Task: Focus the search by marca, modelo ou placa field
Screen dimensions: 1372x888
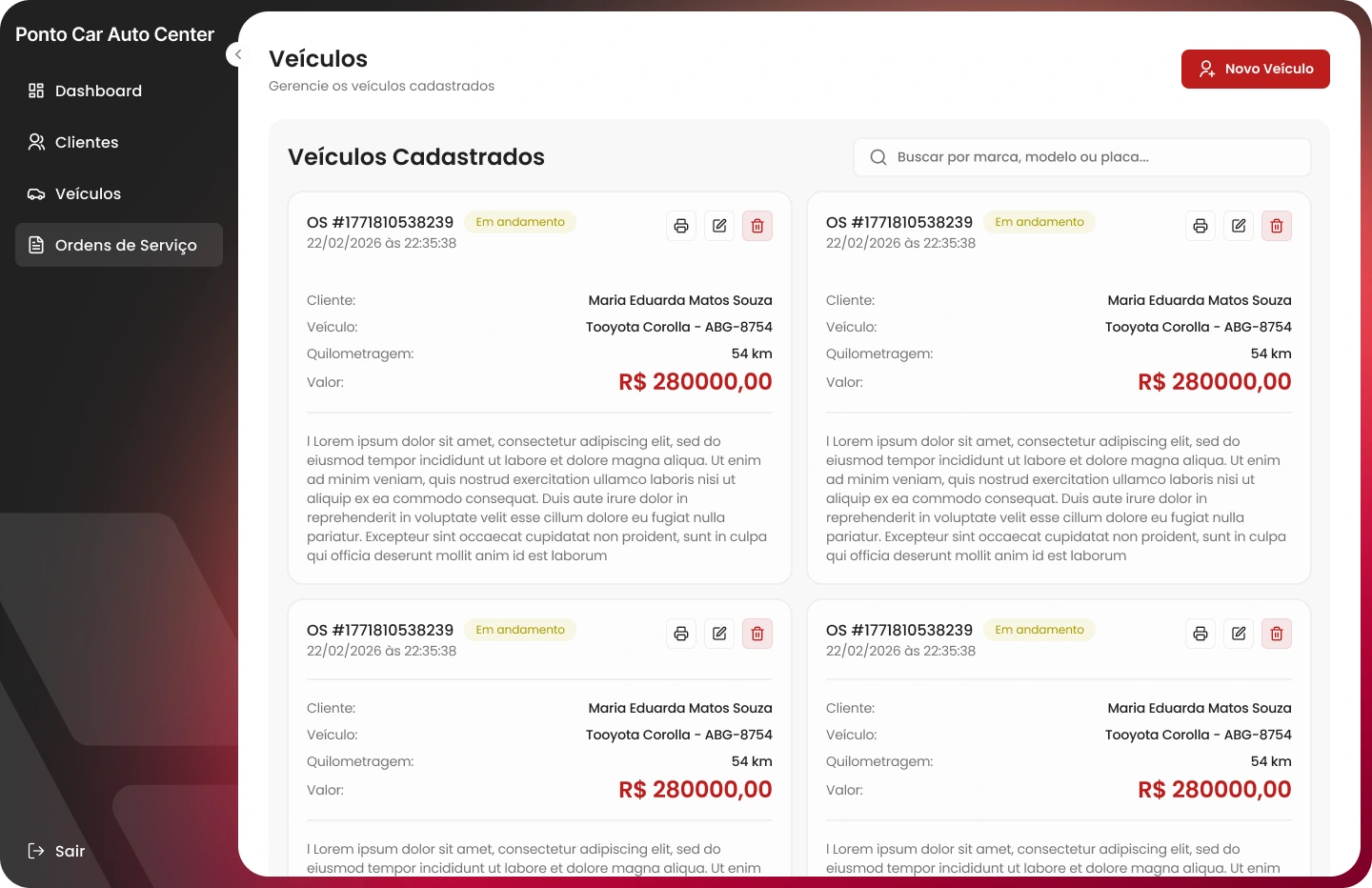Action: coord(1082,157)
